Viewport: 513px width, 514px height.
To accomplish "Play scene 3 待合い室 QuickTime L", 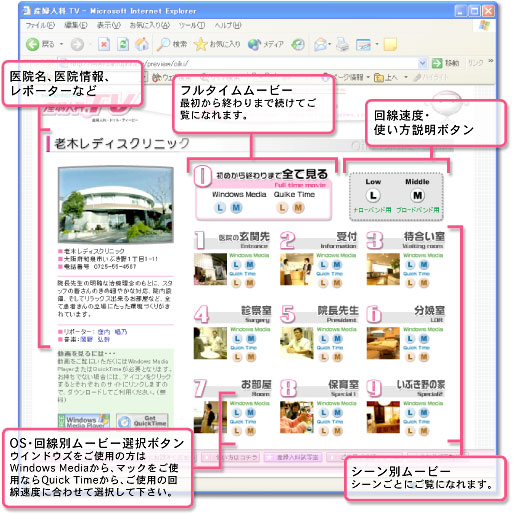I will (410, 283).
